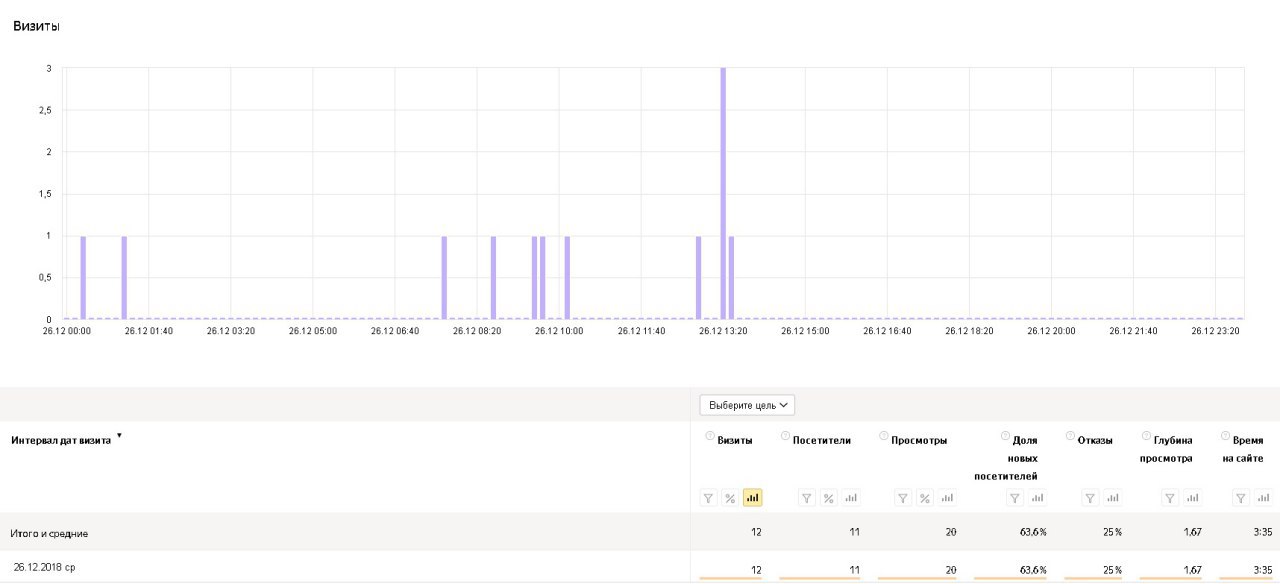Plot Просмотры on the chart

(946, 498)
